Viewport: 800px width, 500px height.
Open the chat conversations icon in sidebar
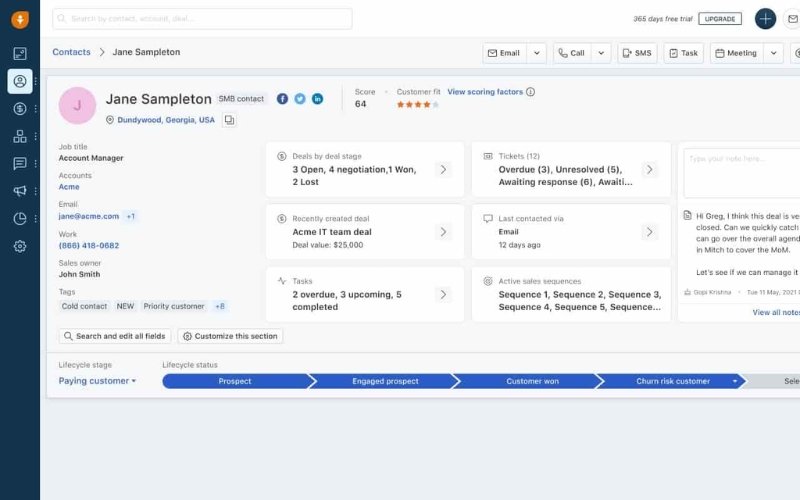click(20, 163)
